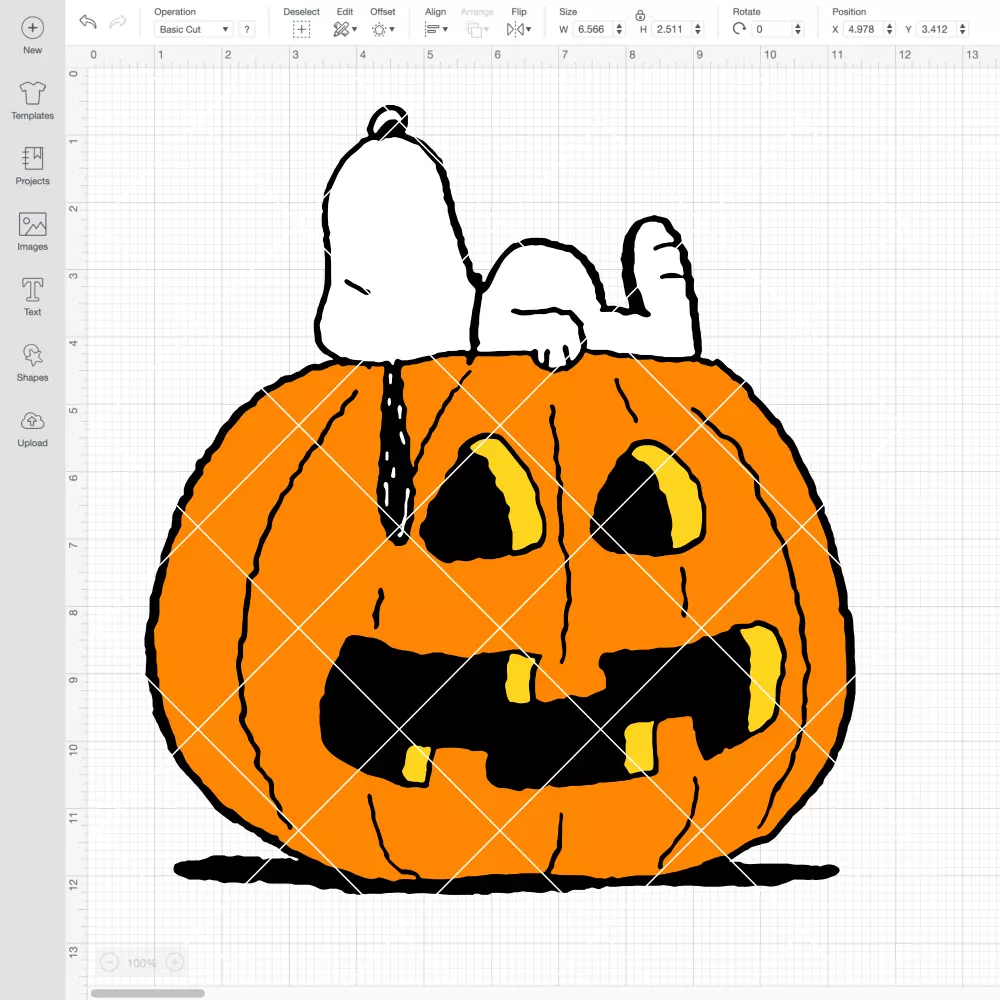Click the X position stepper arrows
1000x1000 pixels.
coord(890,29)
